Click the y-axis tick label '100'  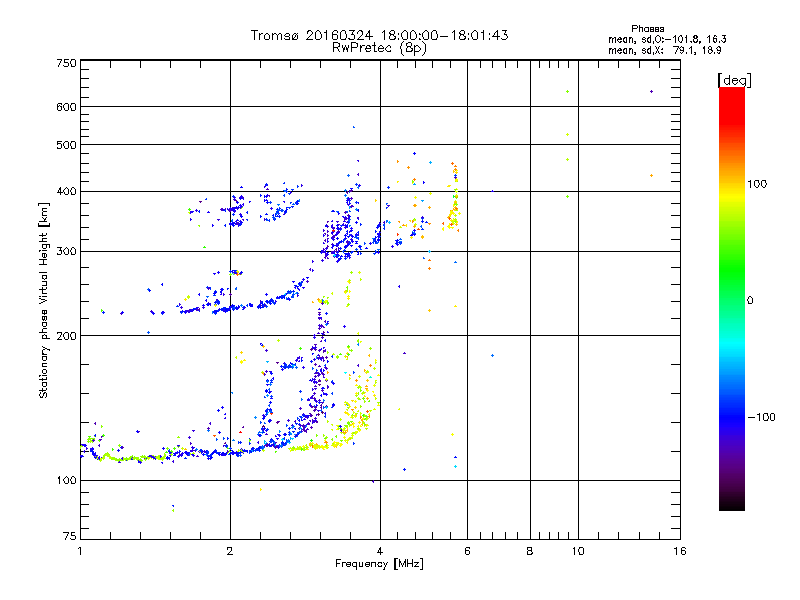point(66,481)
